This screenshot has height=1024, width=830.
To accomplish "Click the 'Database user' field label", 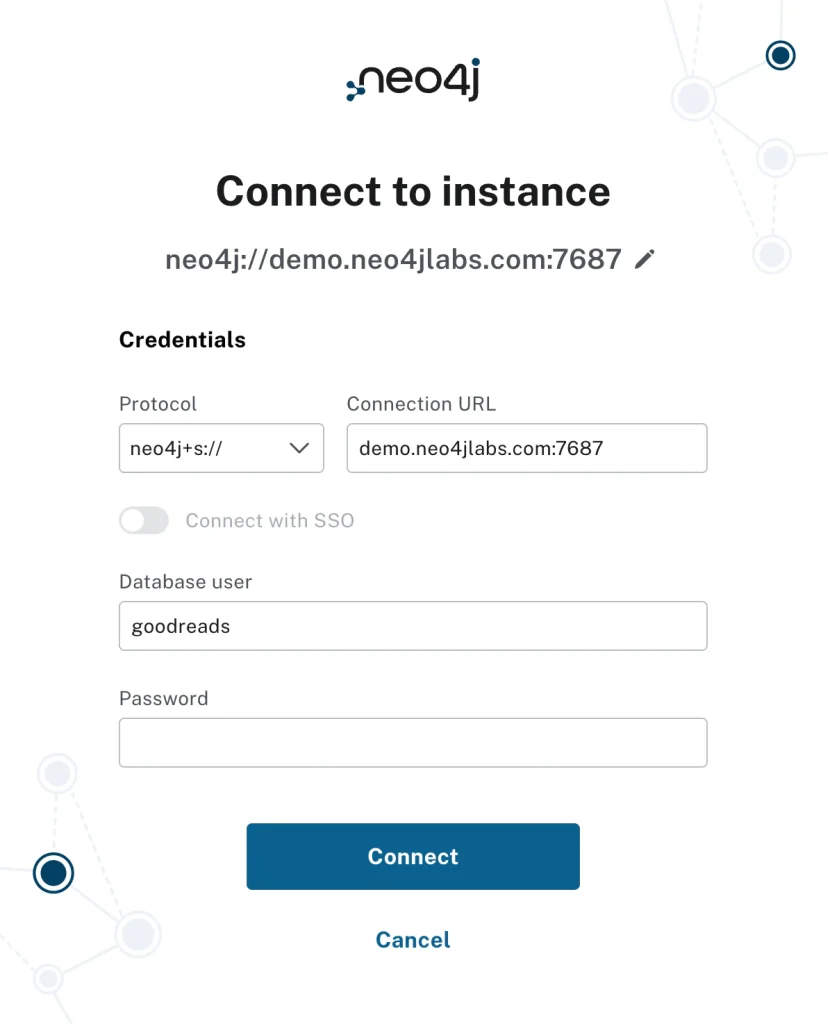I will (185, 582).
